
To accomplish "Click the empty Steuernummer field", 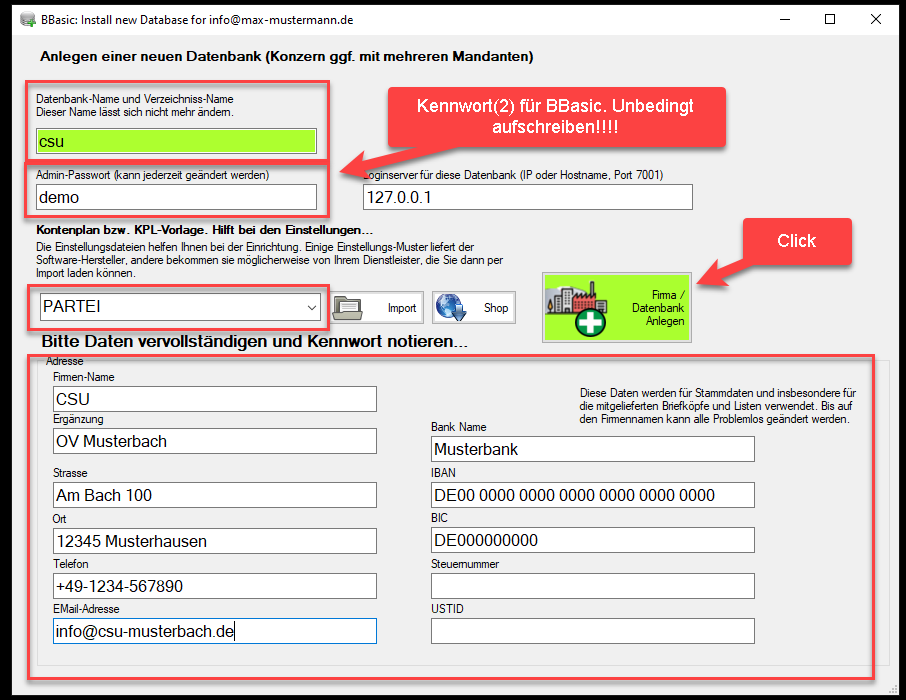I will coord(592,586).
